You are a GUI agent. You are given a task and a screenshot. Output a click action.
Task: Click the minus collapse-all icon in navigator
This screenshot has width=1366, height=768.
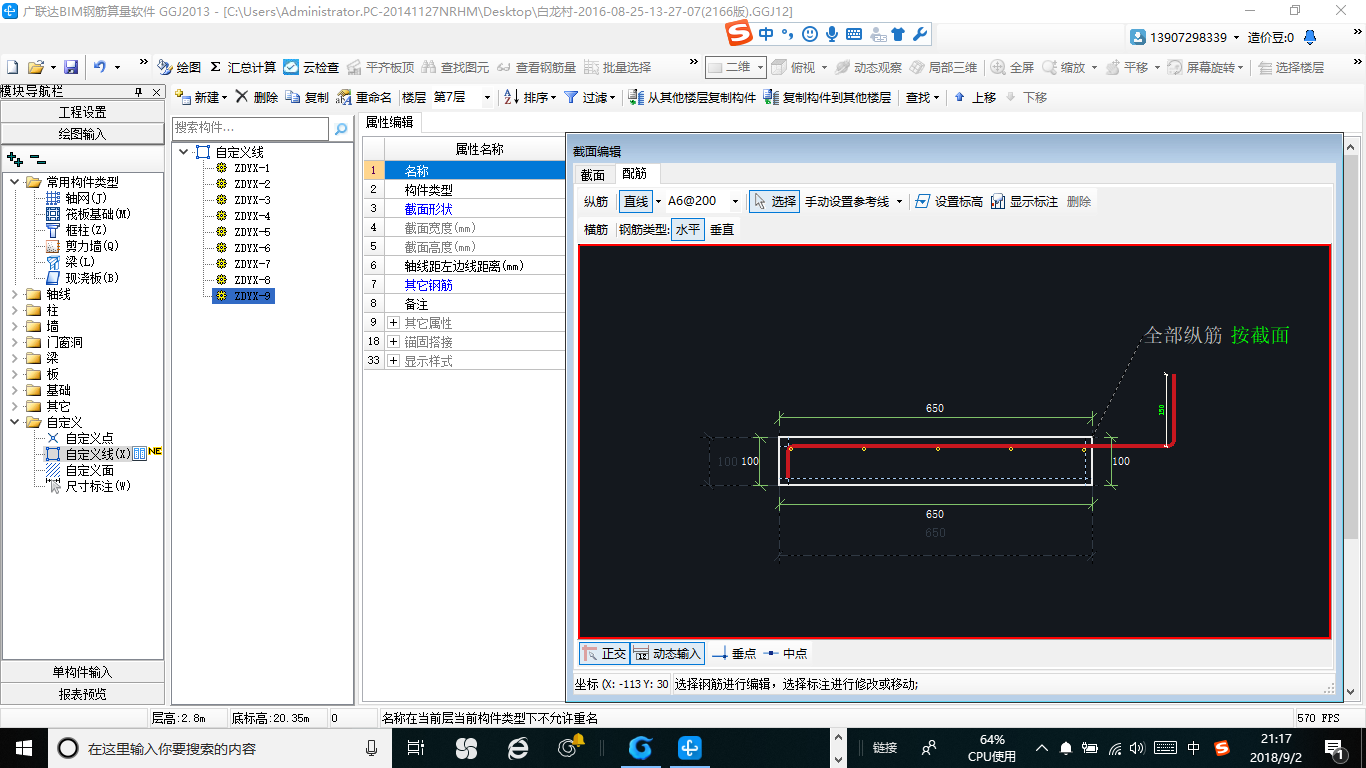[x=38, y=159]
